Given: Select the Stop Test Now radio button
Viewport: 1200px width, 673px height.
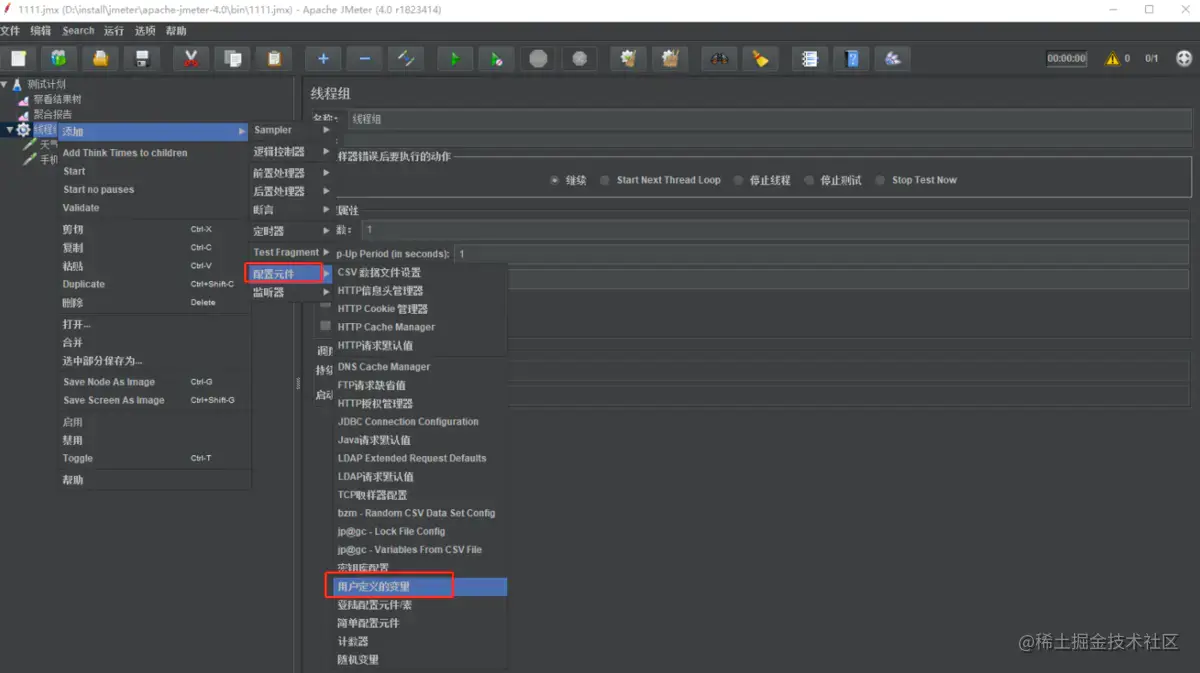Looking at the screenshot, I should (881, 180).
